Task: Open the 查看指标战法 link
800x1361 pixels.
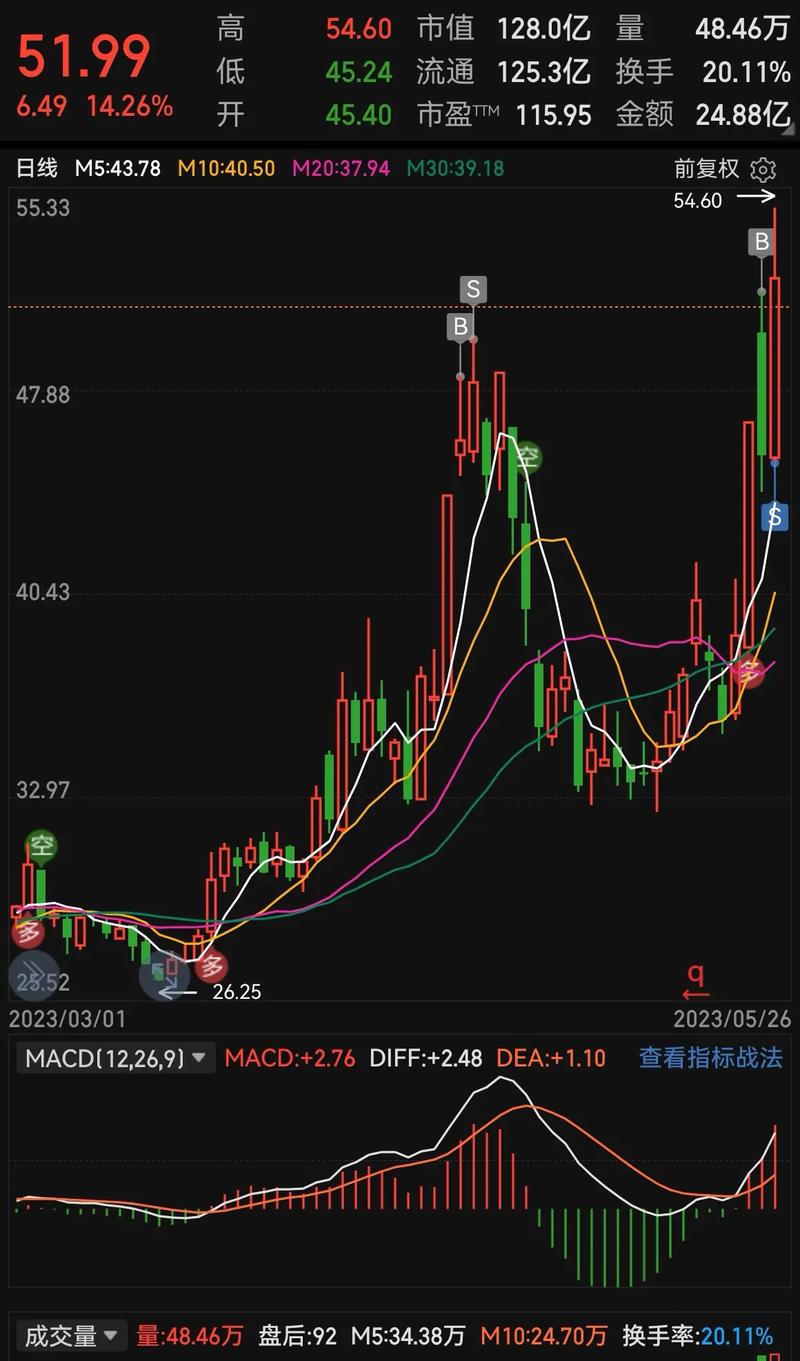Action: pos(710,1058)
